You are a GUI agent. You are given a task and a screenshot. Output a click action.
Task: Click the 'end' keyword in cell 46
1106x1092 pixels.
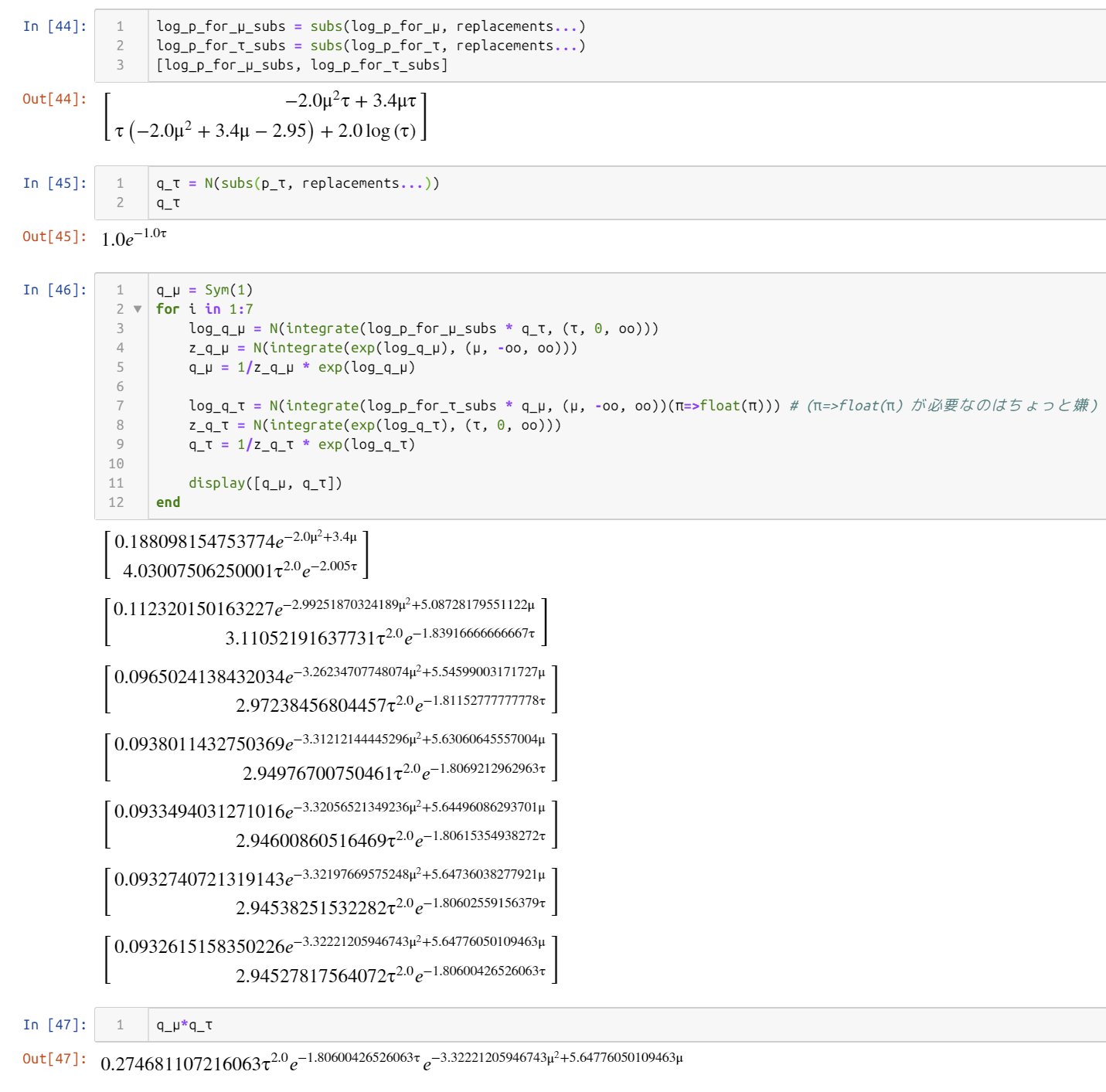coord(168,502)
